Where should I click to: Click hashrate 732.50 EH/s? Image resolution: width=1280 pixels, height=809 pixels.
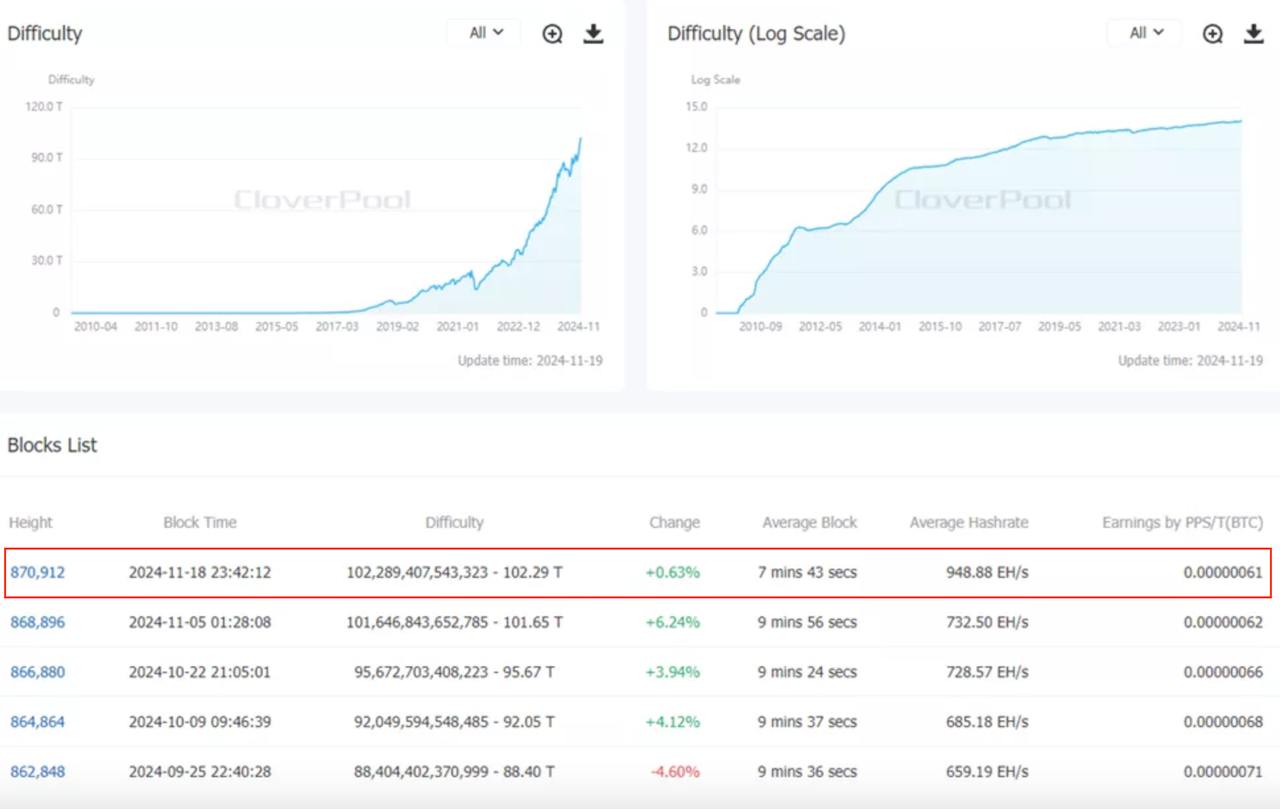(x=987, y=622)
